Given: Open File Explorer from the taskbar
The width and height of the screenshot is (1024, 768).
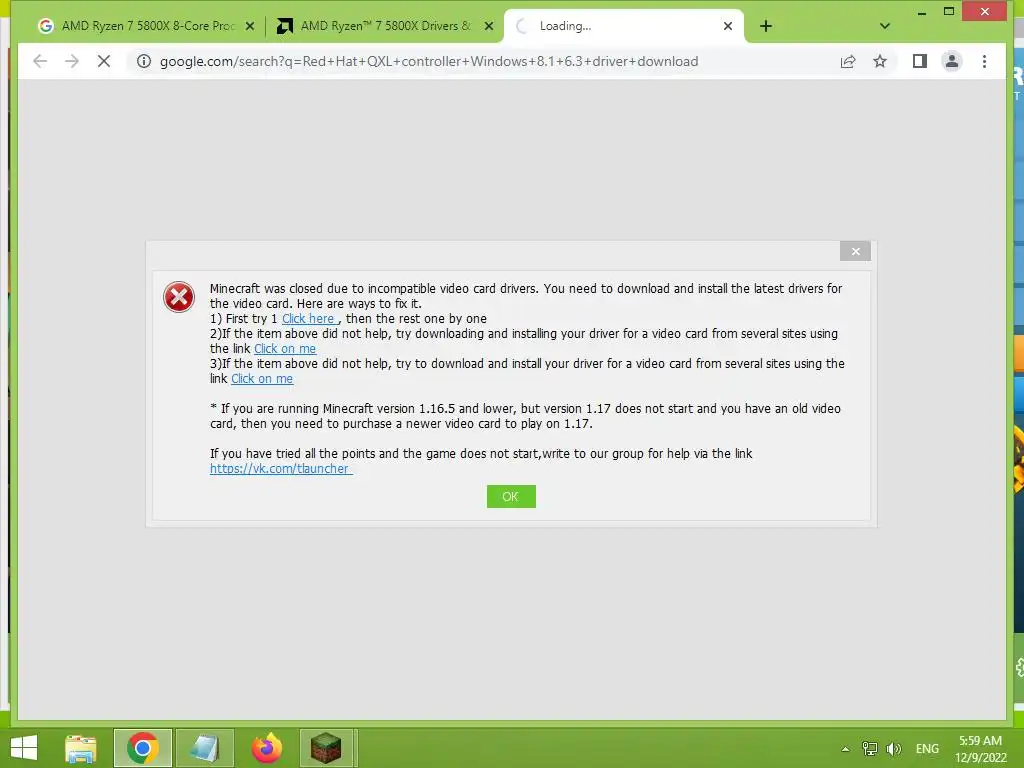Looking at the screenshot, I should (x=81, y=748).
